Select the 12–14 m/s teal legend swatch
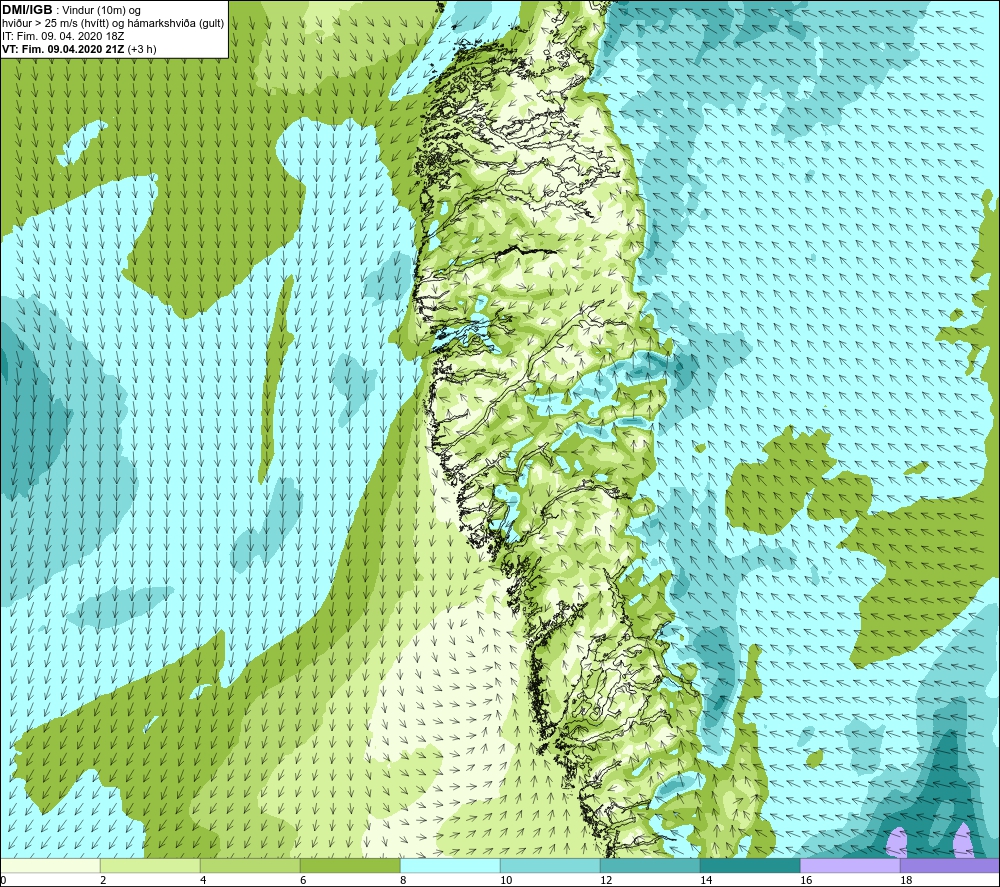1000x887 pixels. click(650, 865)
